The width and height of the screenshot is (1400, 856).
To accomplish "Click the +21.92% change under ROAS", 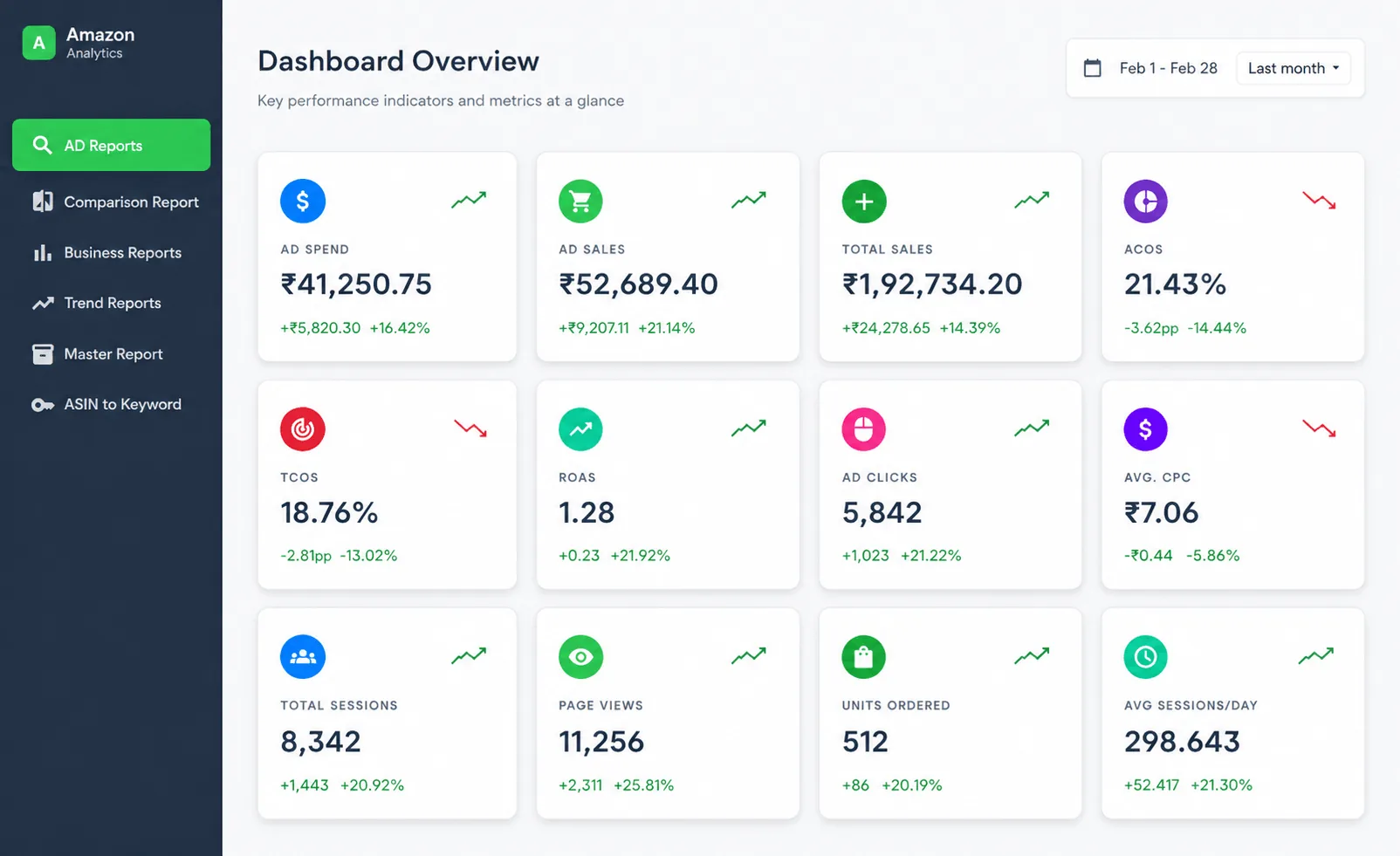I will 641,556.
